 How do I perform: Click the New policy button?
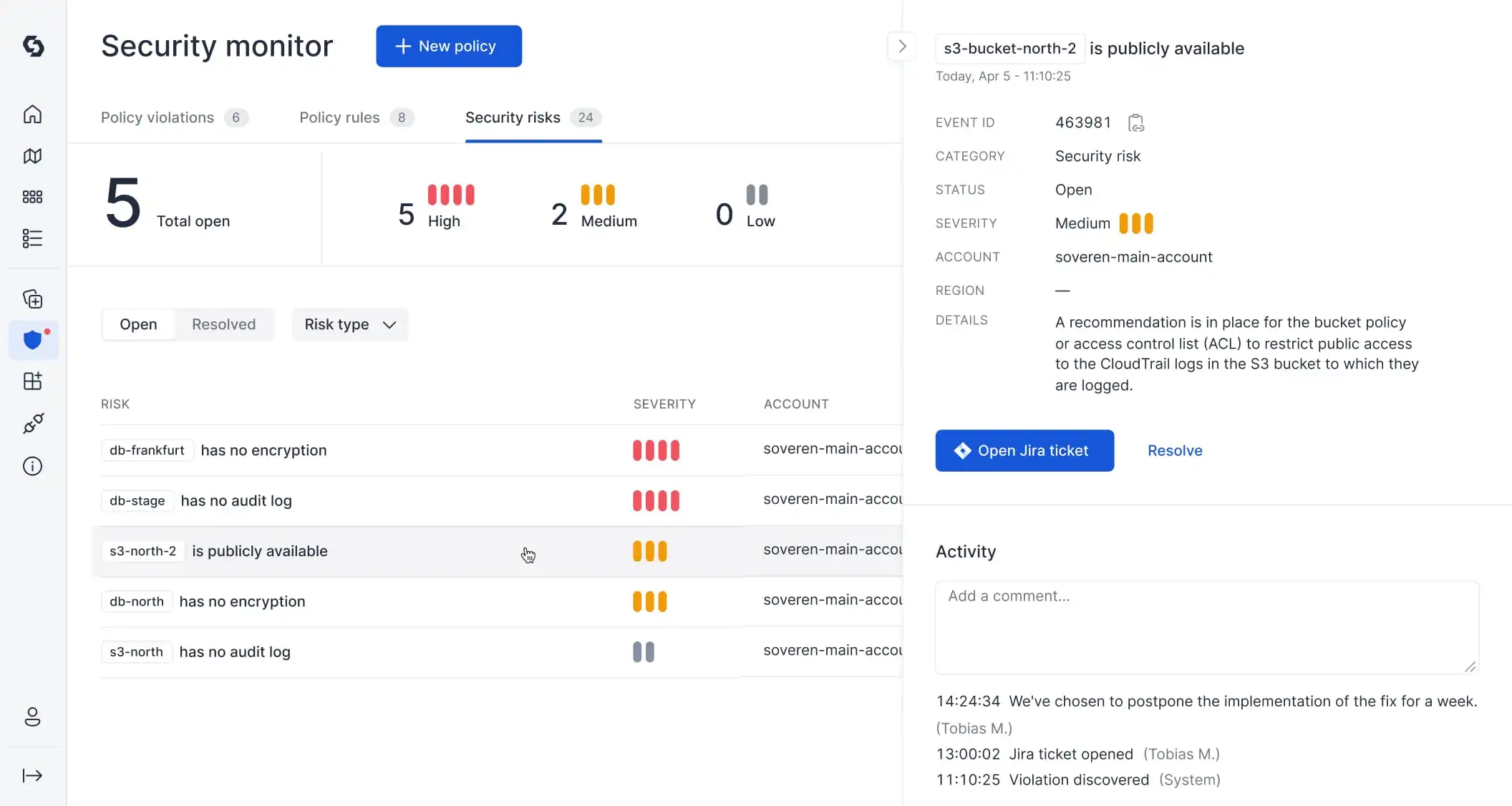448,47
